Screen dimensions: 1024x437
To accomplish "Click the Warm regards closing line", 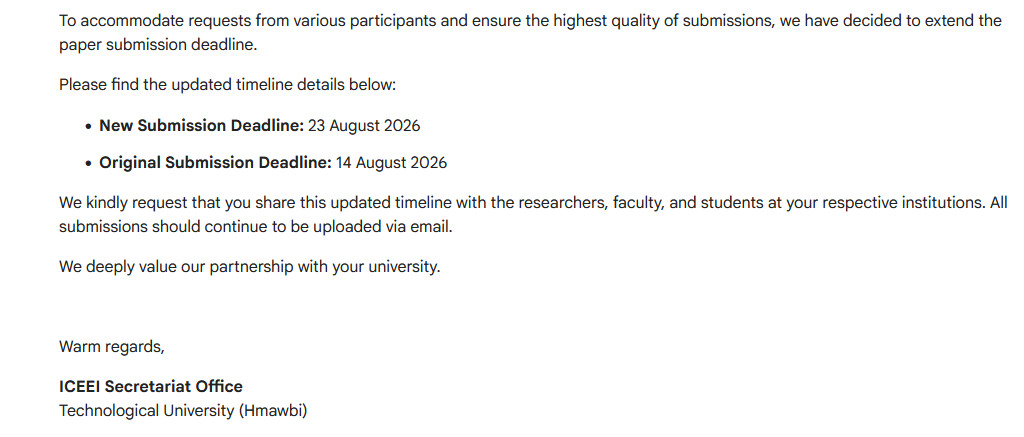I will click(112, 347).
